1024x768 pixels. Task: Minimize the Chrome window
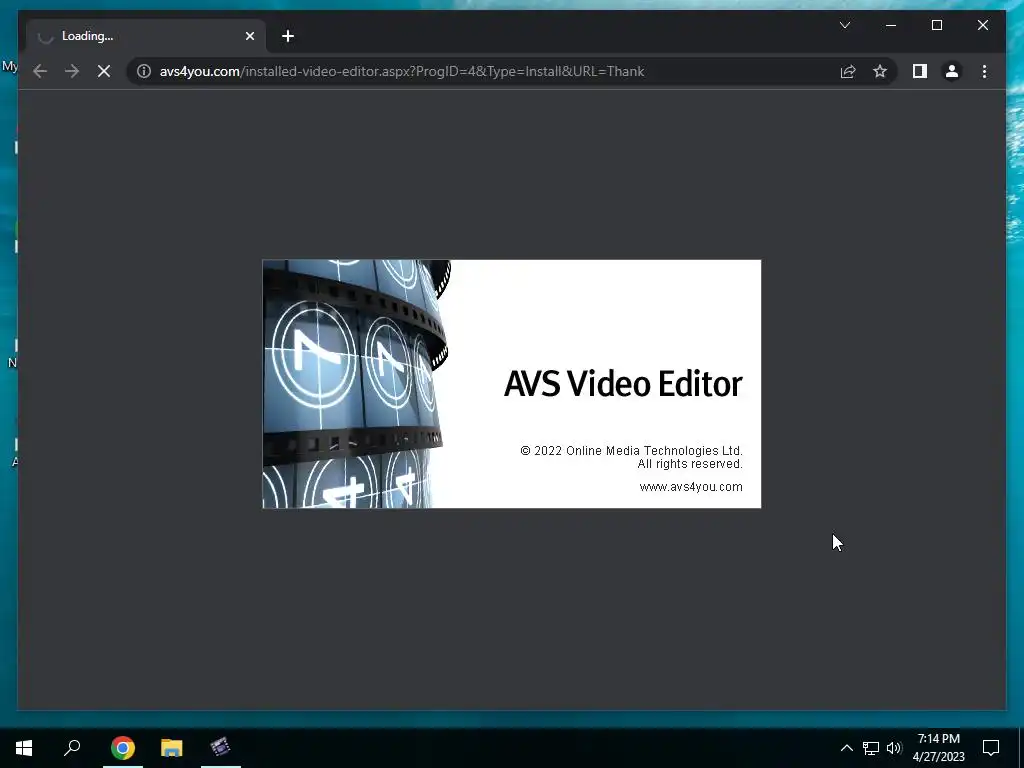pos(891,25)
